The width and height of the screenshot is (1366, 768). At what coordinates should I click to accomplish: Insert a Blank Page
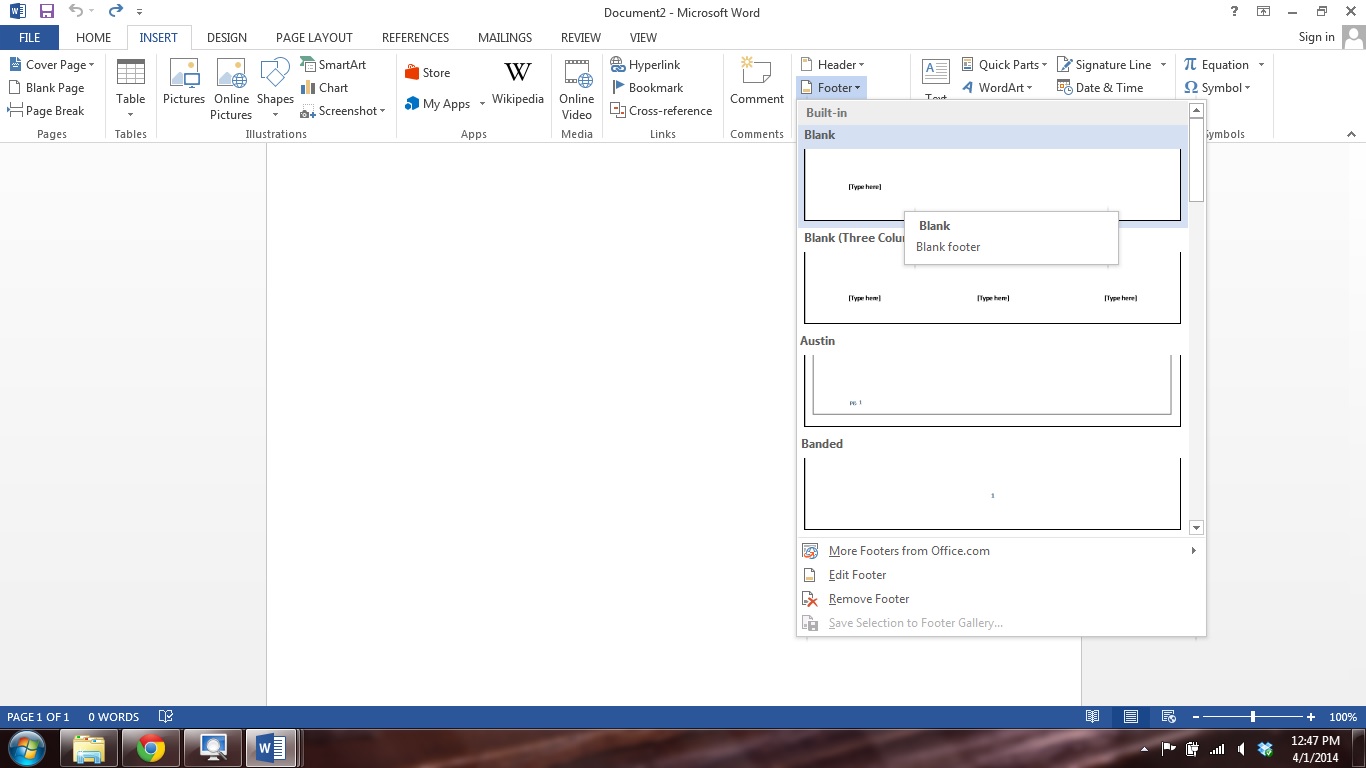(47, 88)
